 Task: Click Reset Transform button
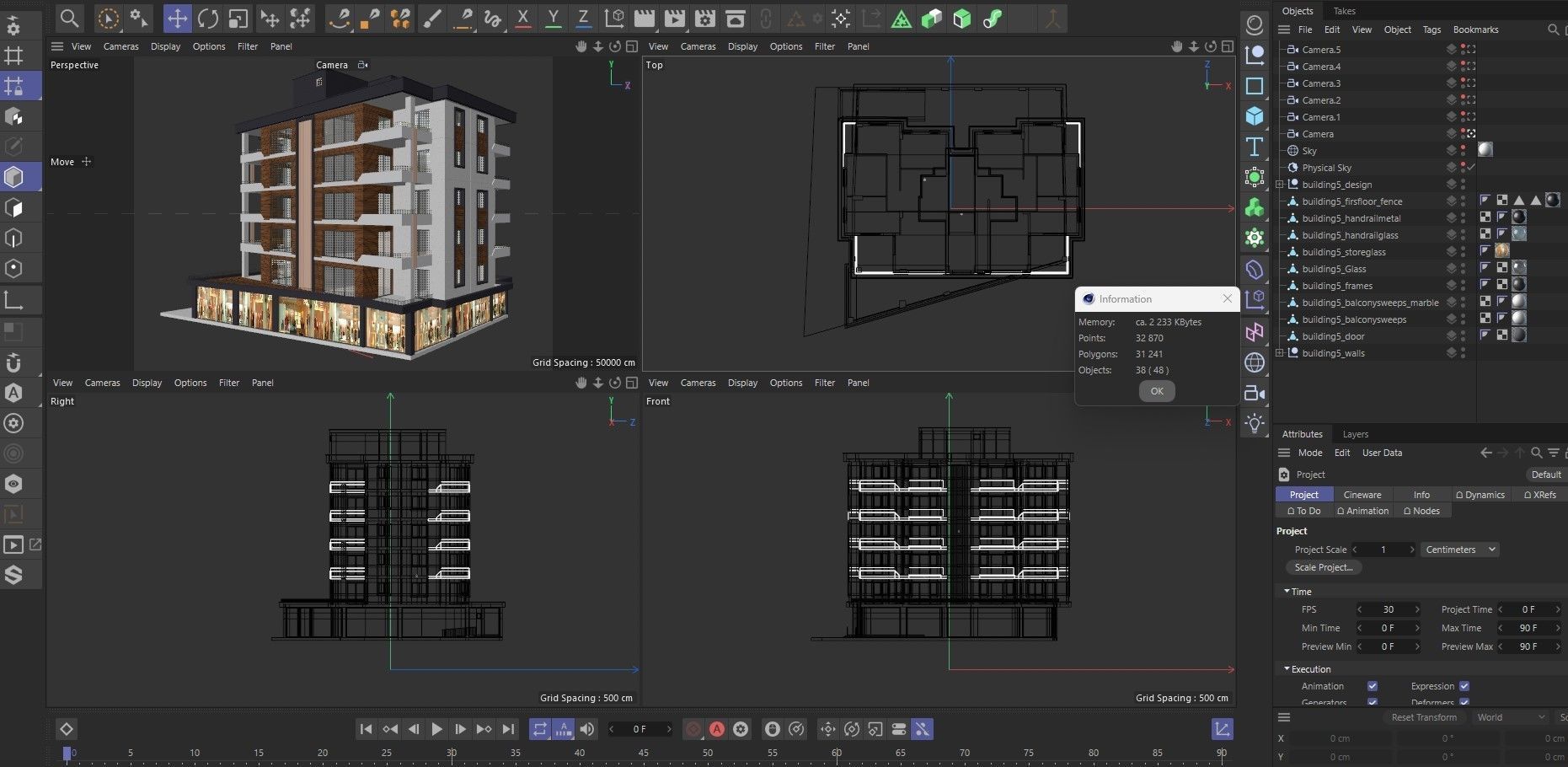pos(1424,717)
